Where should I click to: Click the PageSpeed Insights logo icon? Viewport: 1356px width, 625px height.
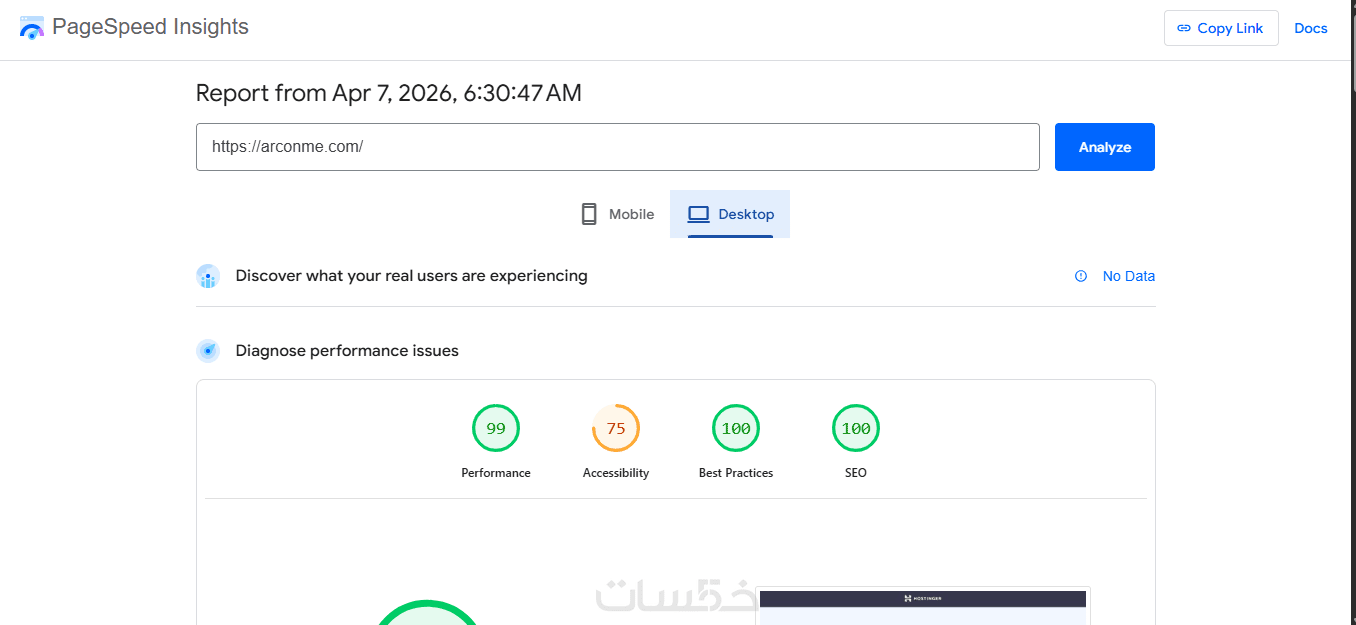click(x=32, y=28)
